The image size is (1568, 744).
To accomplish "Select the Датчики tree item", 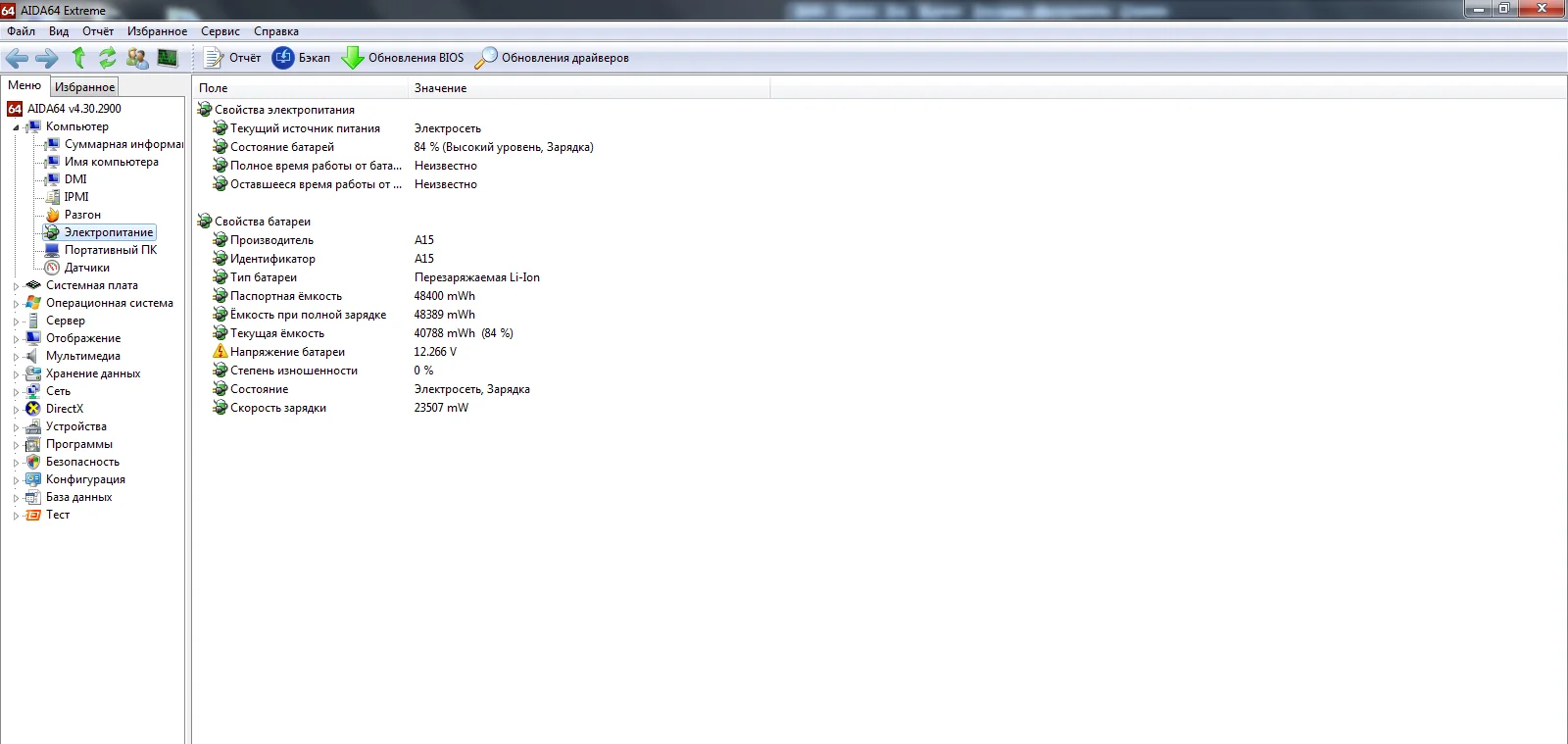I will tap(87, 268).
